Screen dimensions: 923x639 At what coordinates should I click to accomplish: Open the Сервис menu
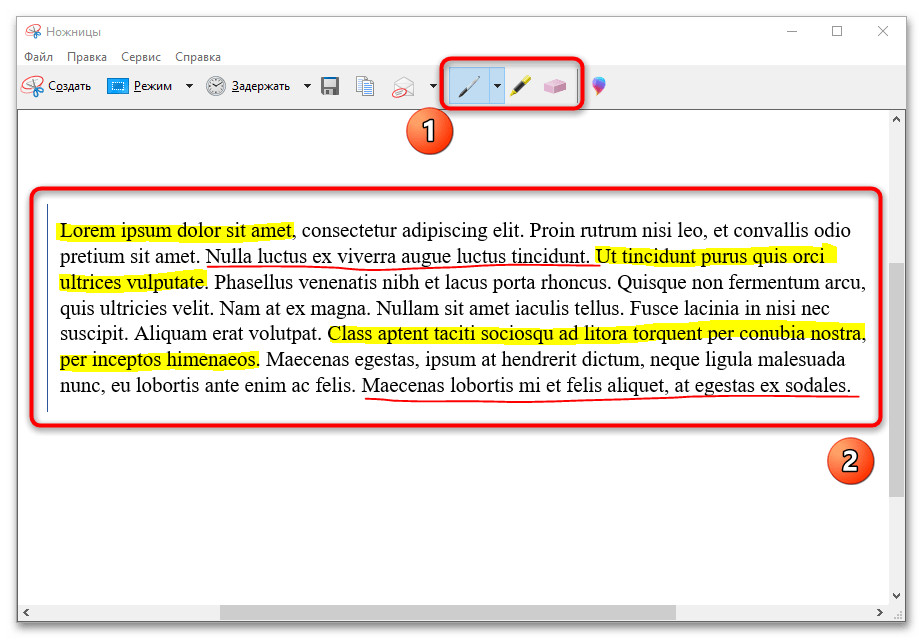coord(141,57)
